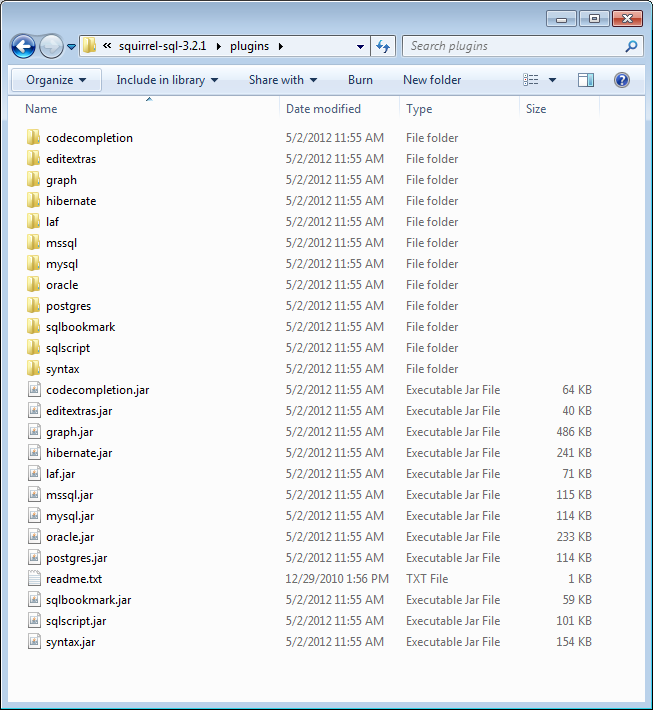Click the hibernate.jar file icon
The image size is (653, 710).
click(34, 453)
